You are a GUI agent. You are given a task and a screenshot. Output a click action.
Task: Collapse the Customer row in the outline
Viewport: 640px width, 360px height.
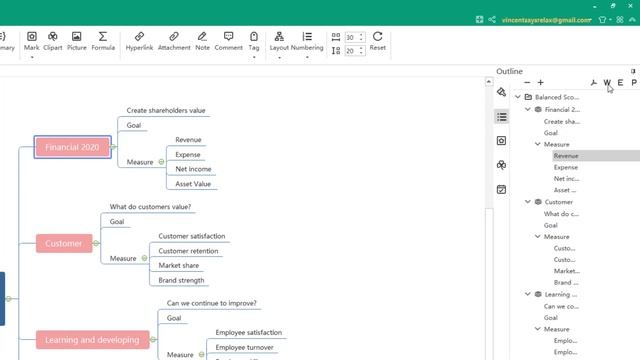click(x=527, y=202)
